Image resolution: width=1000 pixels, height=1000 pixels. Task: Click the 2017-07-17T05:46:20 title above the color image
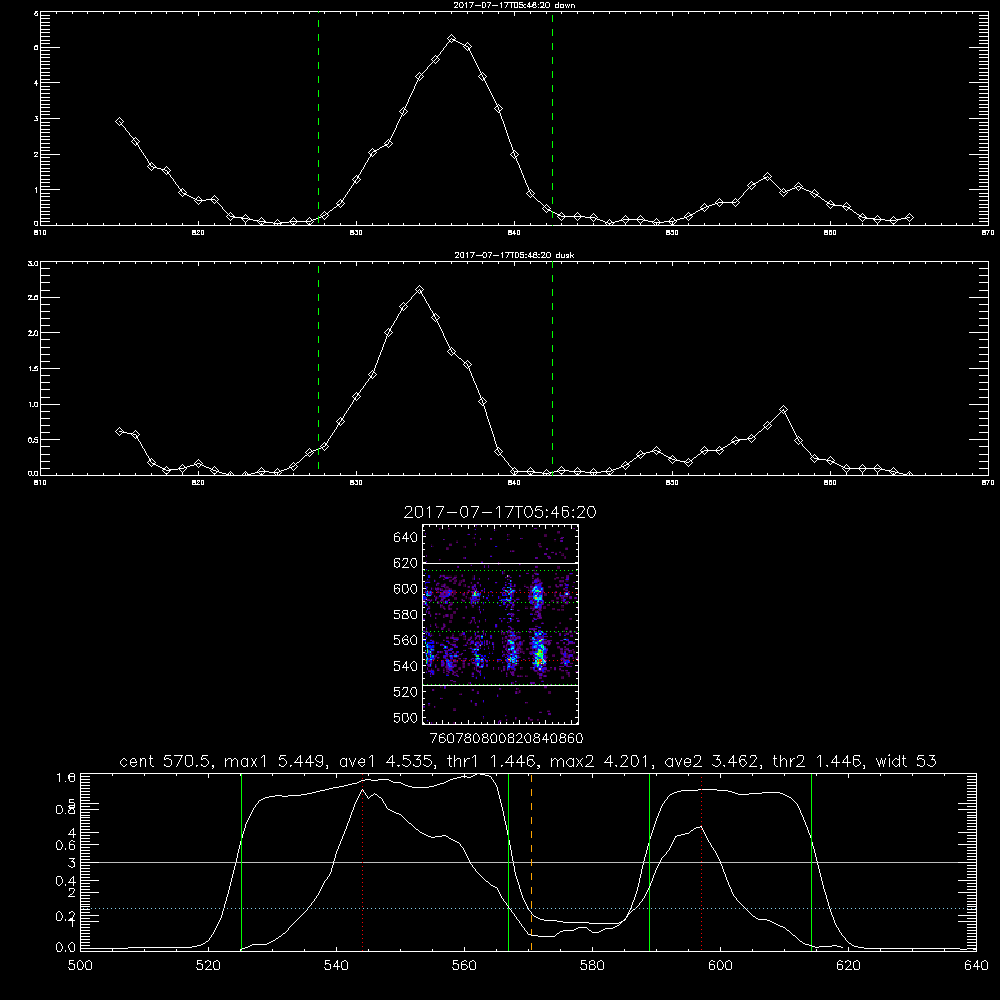click(500, 512)
